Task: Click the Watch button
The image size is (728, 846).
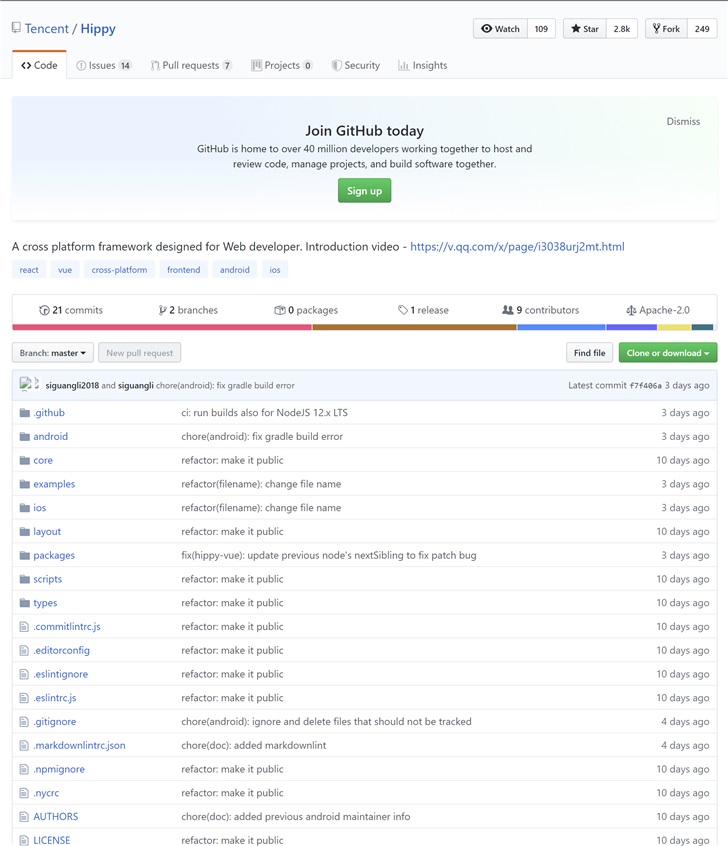Action: pyautogui.click(x=500, y=29)
